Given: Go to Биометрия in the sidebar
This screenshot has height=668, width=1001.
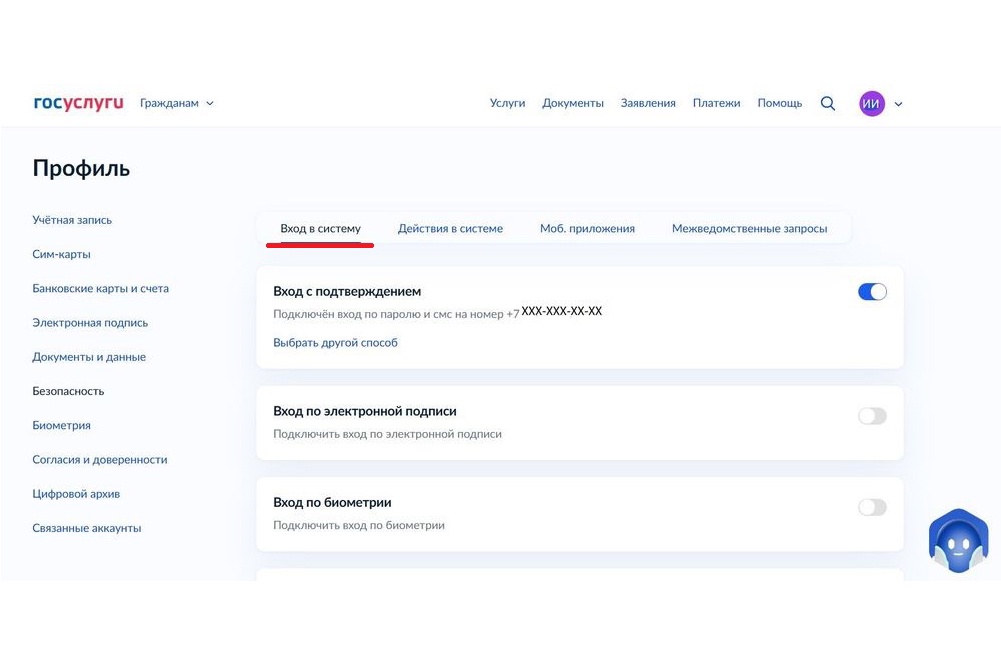Looking at the screenshot, I should [x=61, y=425].
